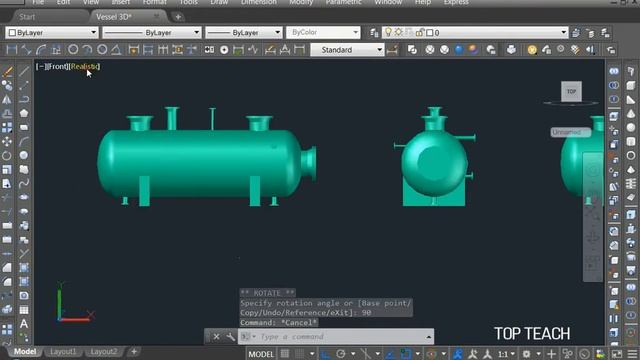Click the MODEL space button in status bar
640x360 pixels.
pyautogui.click(x=261, y=354)
